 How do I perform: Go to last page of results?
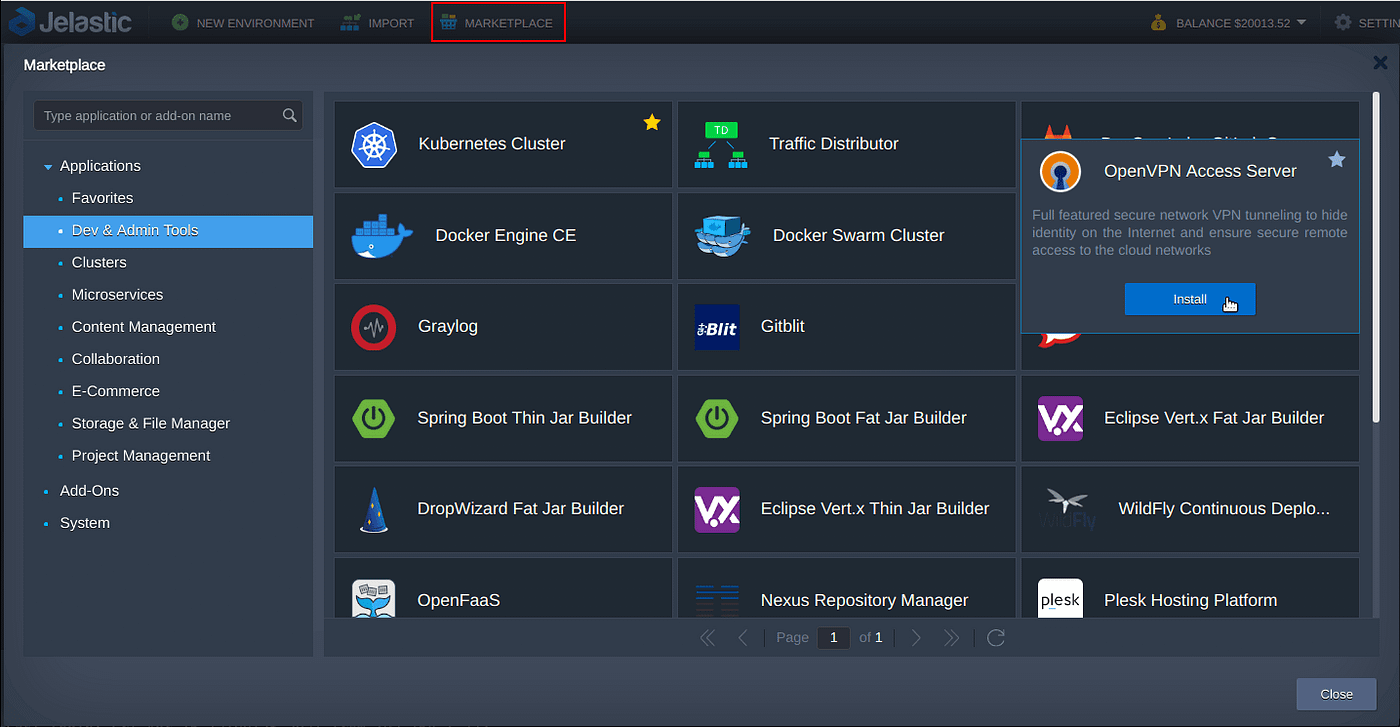click(x=951, y=637)
